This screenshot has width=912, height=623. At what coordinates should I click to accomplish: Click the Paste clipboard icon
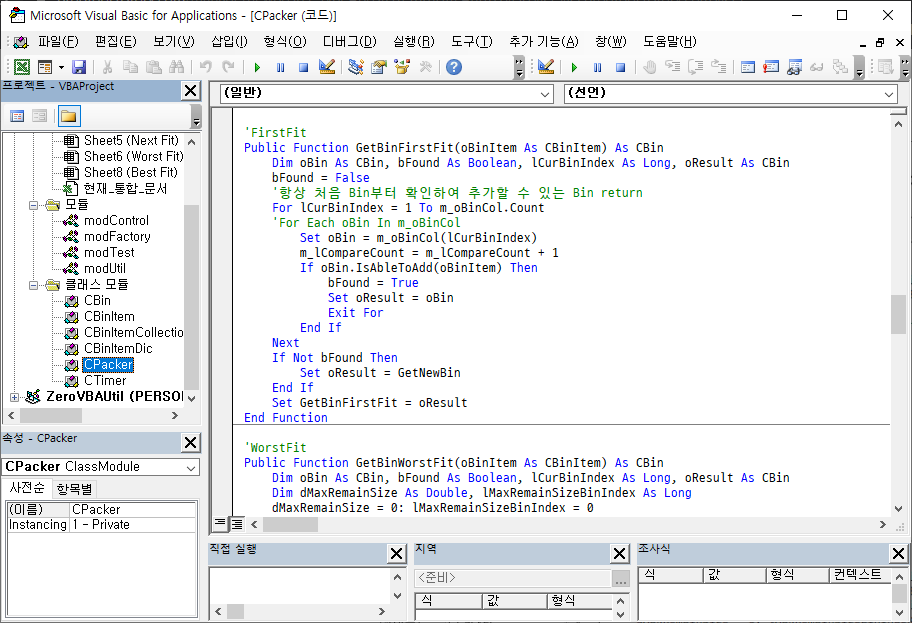click(x=154, y=67)
